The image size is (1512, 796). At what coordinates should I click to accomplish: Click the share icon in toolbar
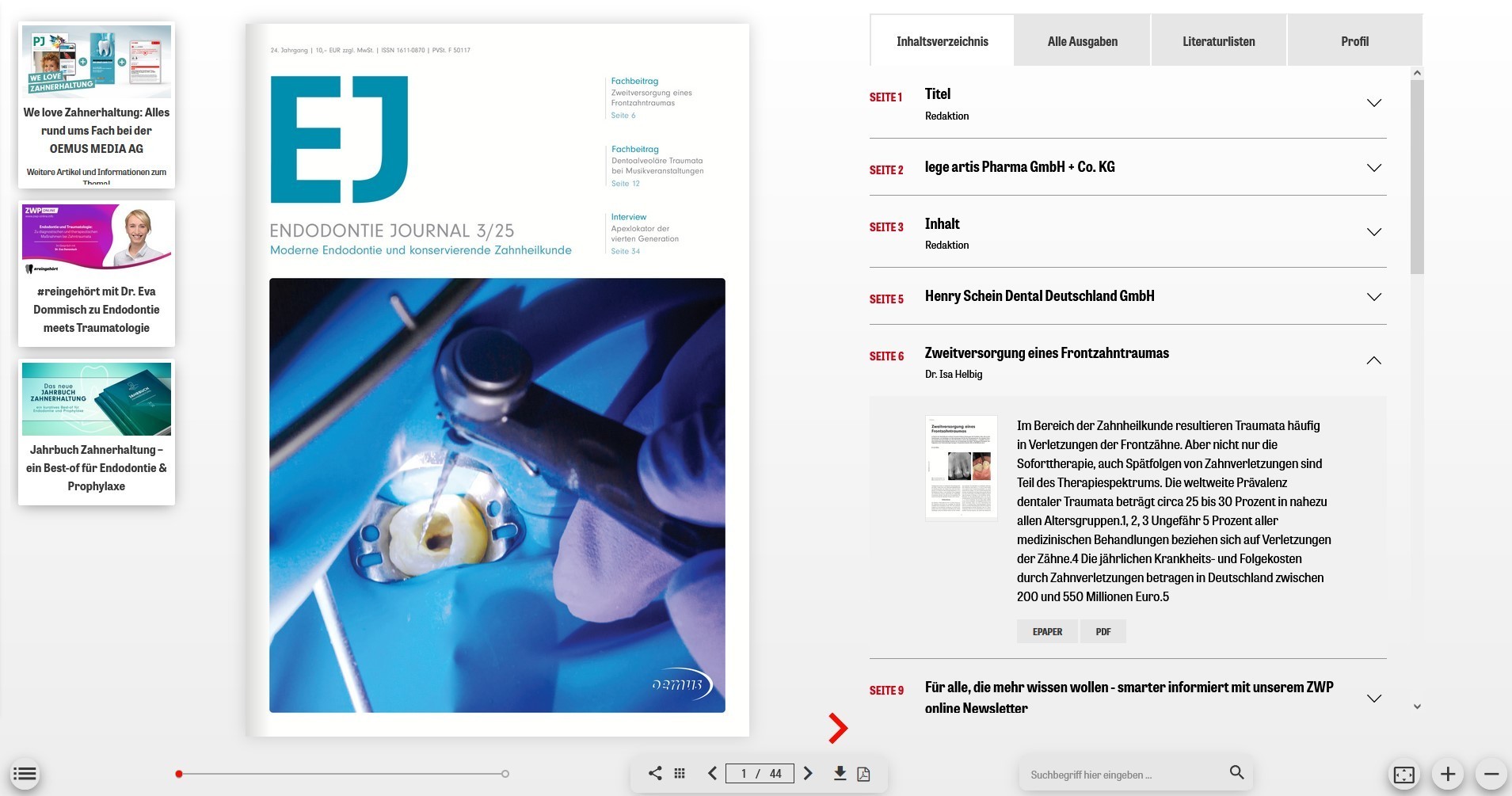pyautogui.click(x=655, y=773)
